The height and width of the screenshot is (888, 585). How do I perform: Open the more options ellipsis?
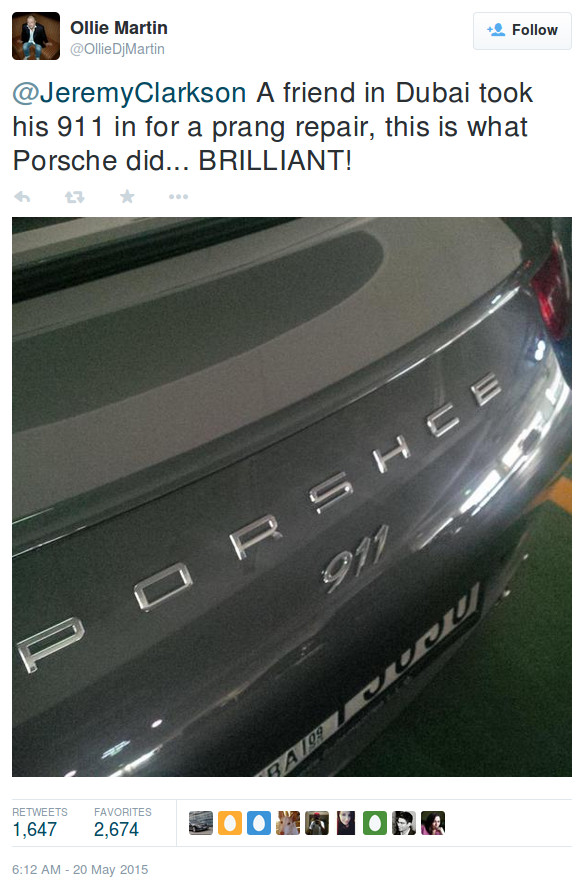178,197
